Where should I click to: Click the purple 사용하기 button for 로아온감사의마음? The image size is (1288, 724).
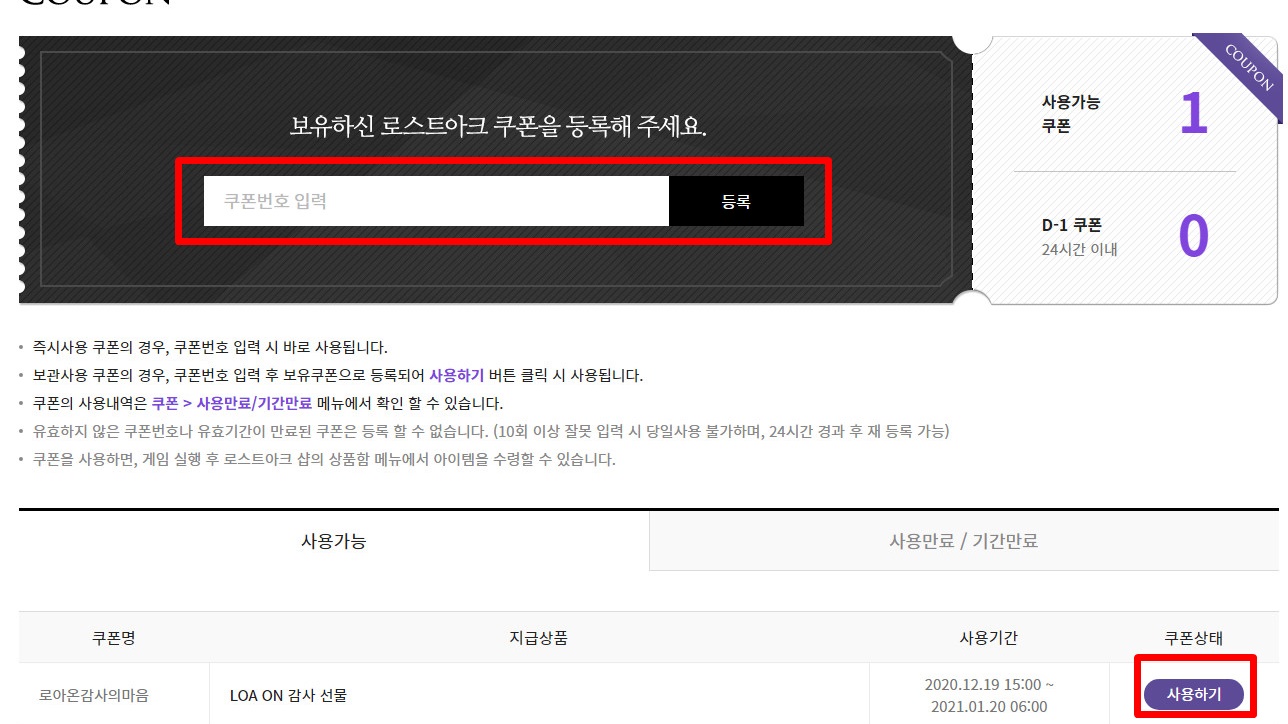click(1194, 695)
